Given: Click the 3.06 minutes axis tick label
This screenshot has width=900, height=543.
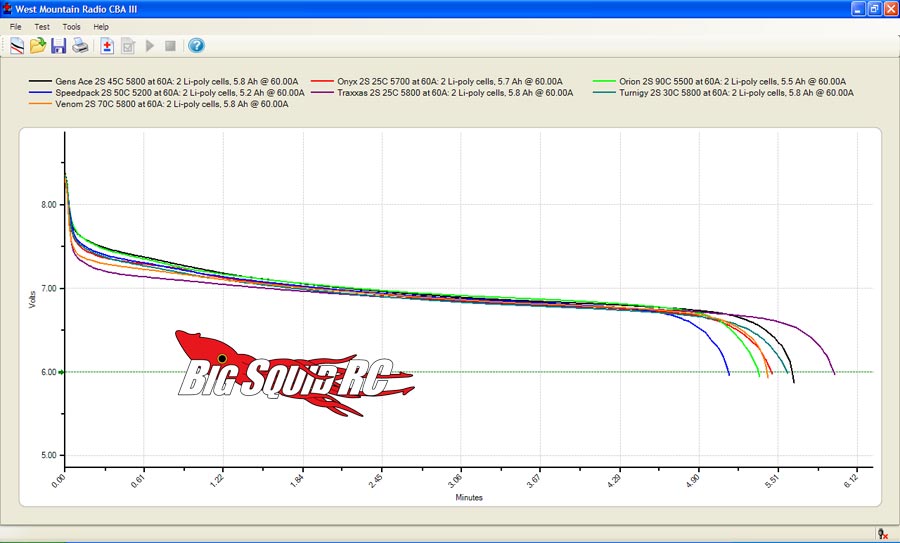Looking at the screenshot, I should coord(454,481).
